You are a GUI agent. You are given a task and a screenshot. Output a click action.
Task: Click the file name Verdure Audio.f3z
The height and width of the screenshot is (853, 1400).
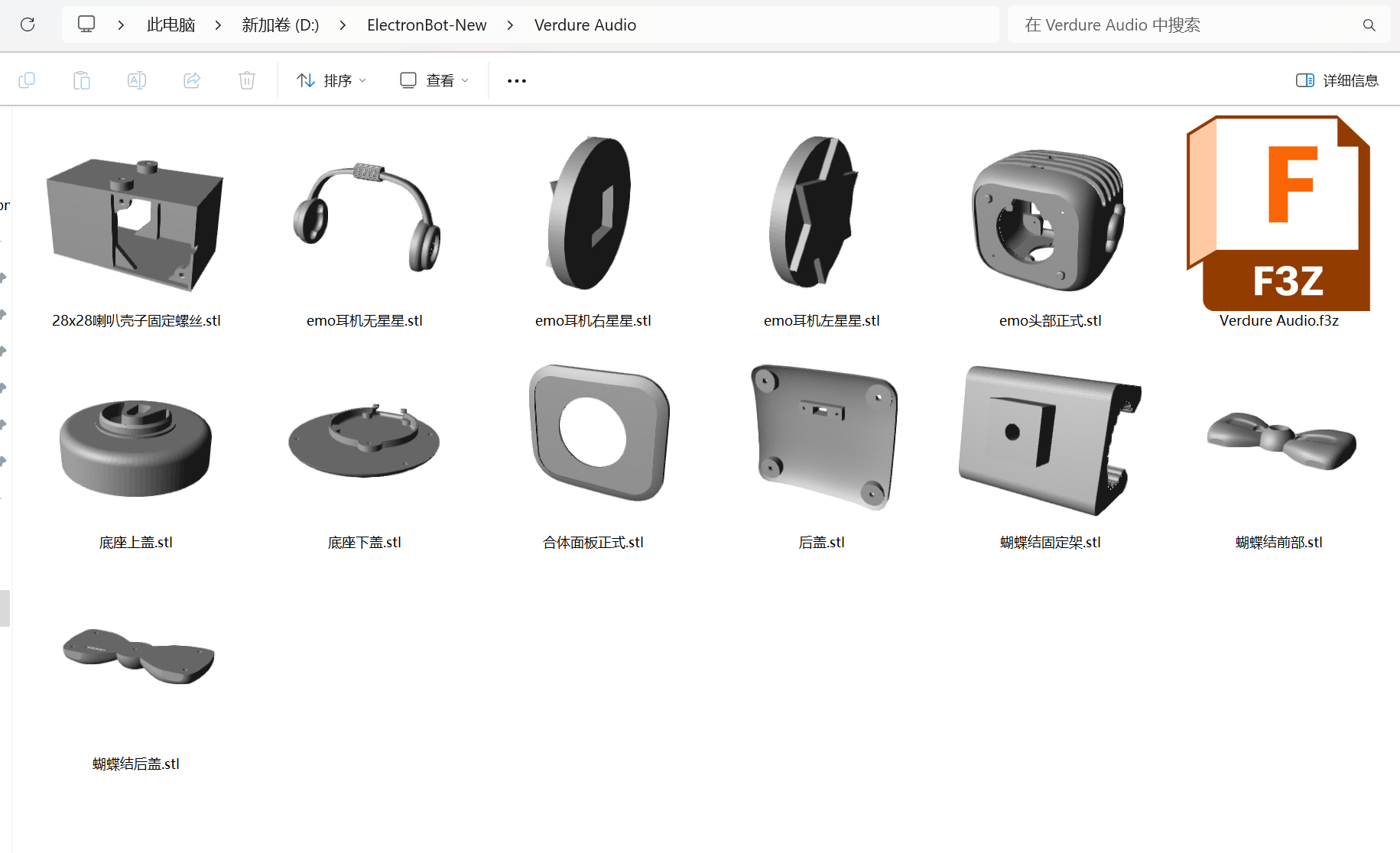[1279, 321]
